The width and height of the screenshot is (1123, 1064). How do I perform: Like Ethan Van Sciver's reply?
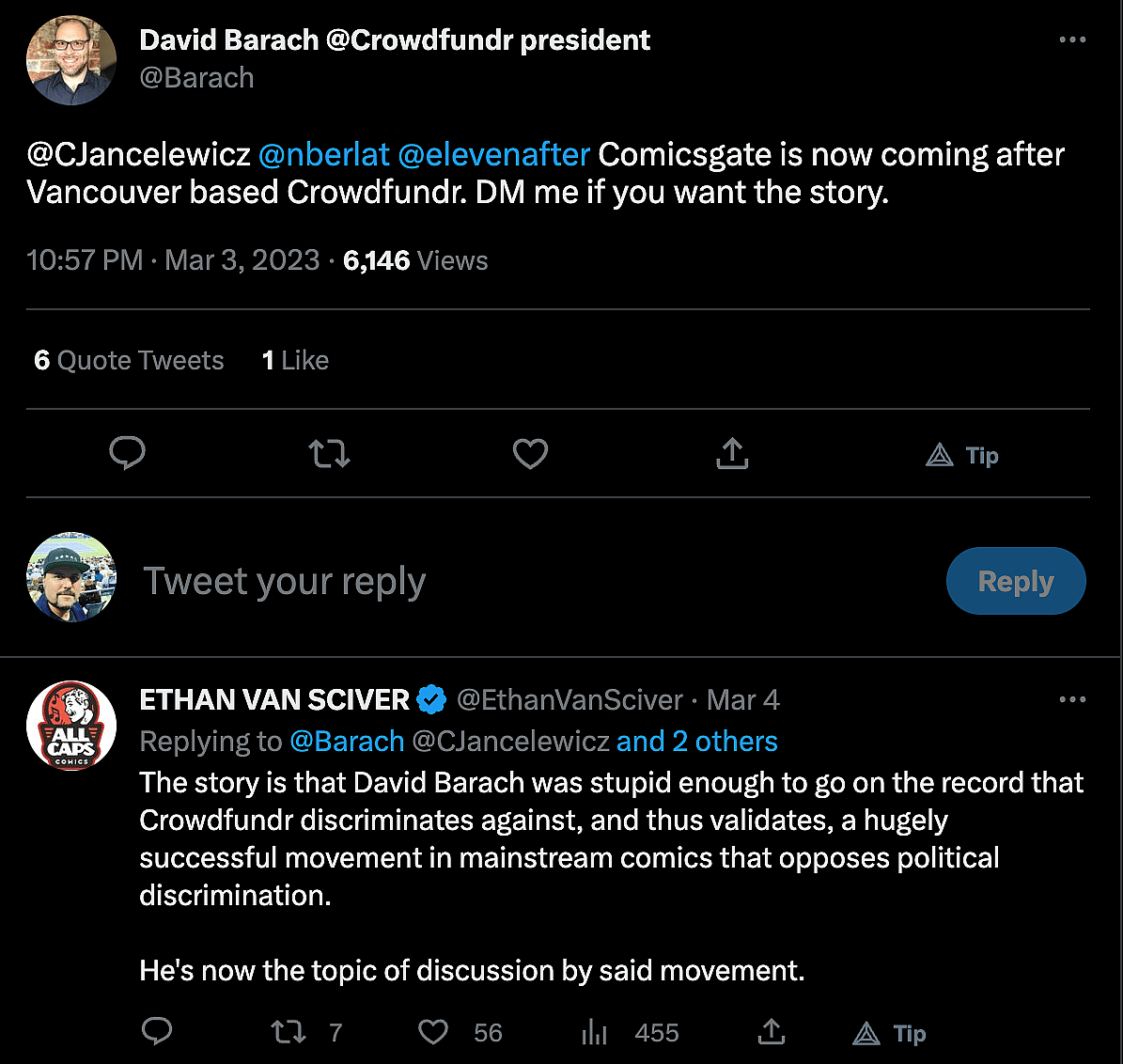click(x=433, y=1033)
